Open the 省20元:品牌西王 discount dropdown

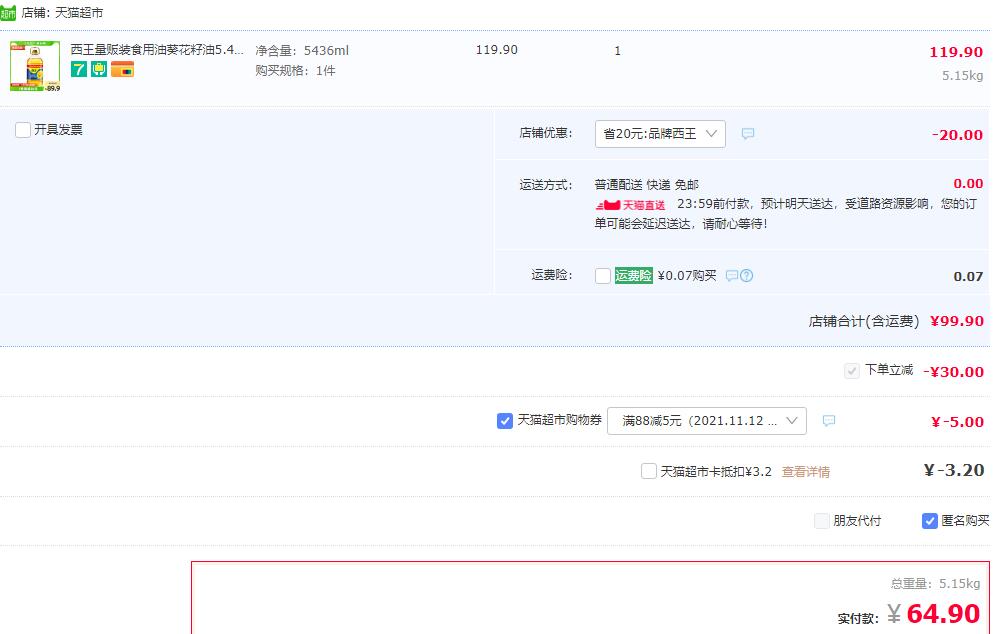(x=660, y=134)
